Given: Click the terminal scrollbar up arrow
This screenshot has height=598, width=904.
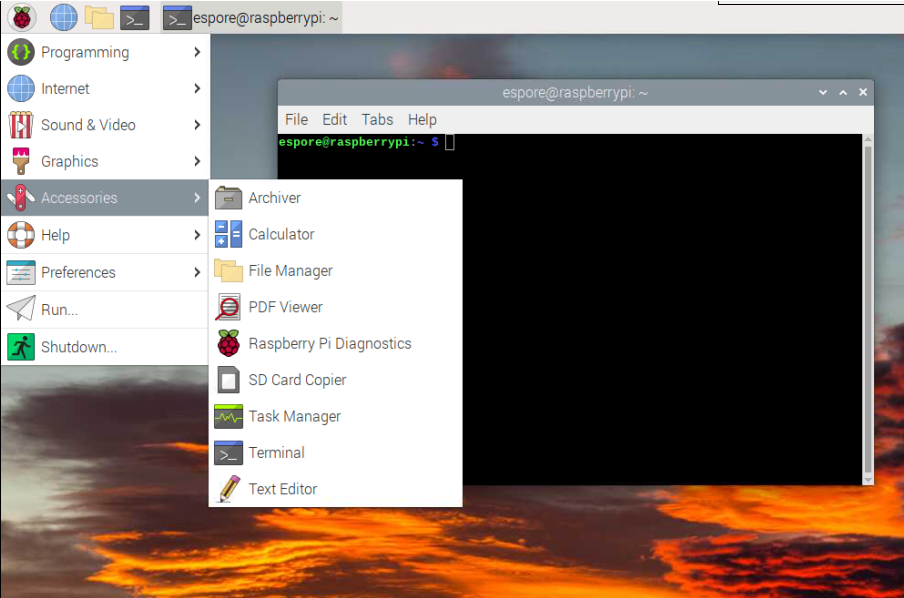Looking at the screenshot, I should click(x=868, y=140).
